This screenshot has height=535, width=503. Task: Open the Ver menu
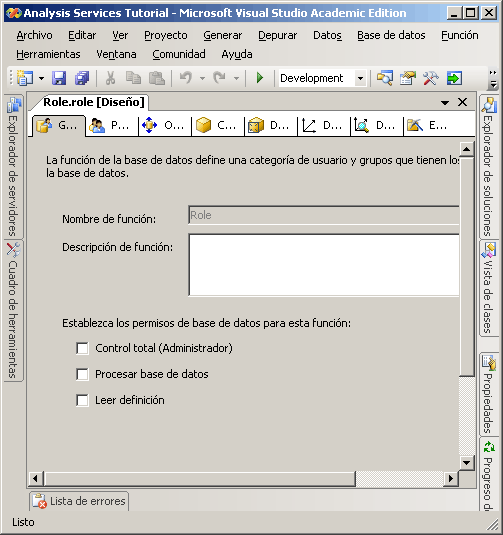(120, 35)
